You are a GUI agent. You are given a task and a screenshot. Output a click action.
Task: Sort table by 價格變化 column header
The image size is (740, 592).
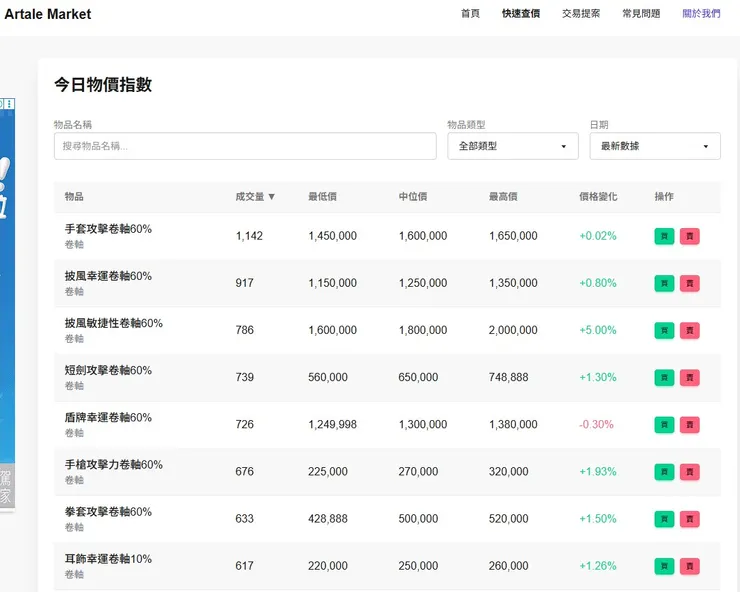pyautogui.click(x=598, y=196)
